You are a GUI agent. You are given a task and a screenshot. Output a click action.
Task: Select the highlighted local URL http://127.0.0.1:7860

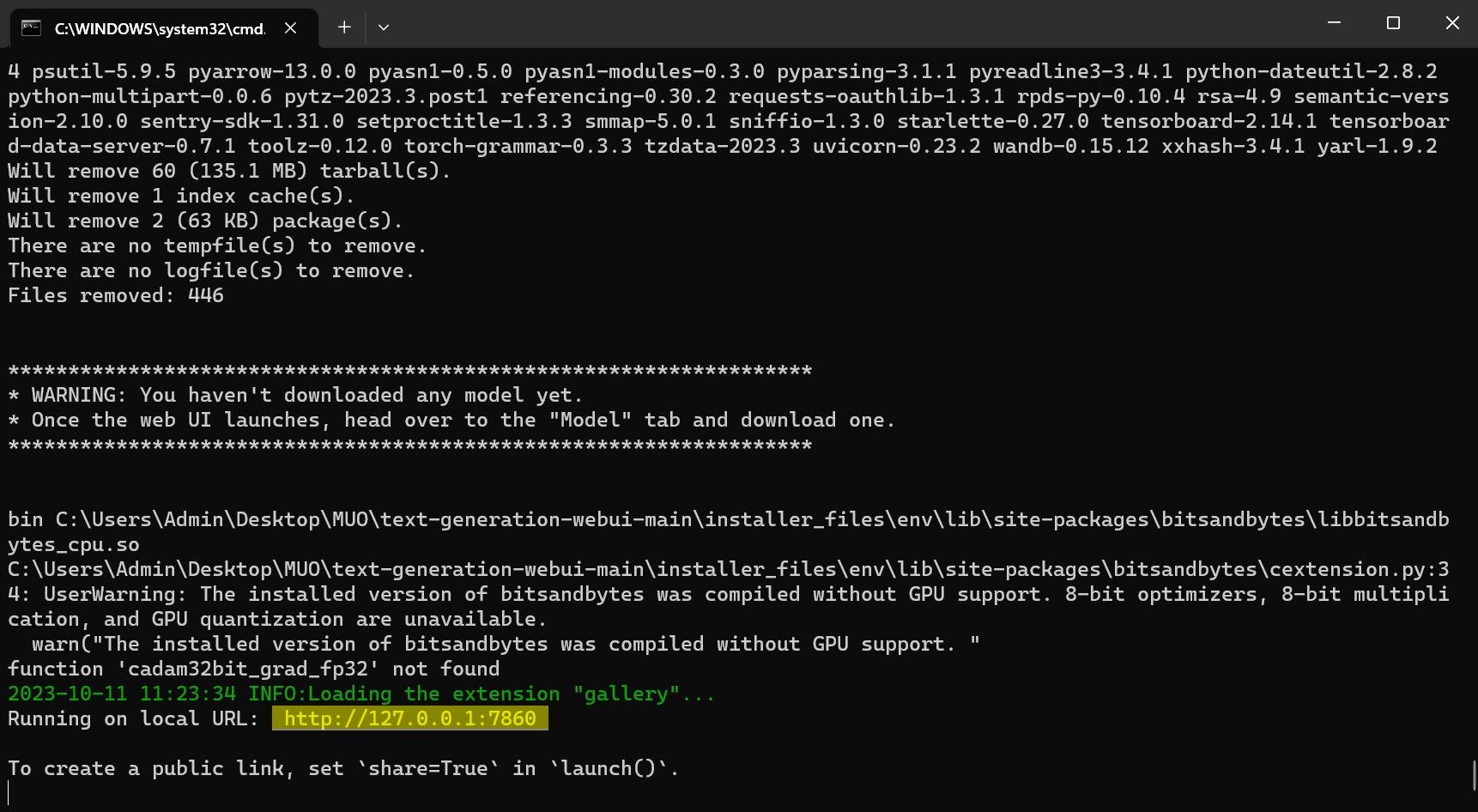point(411,719)
